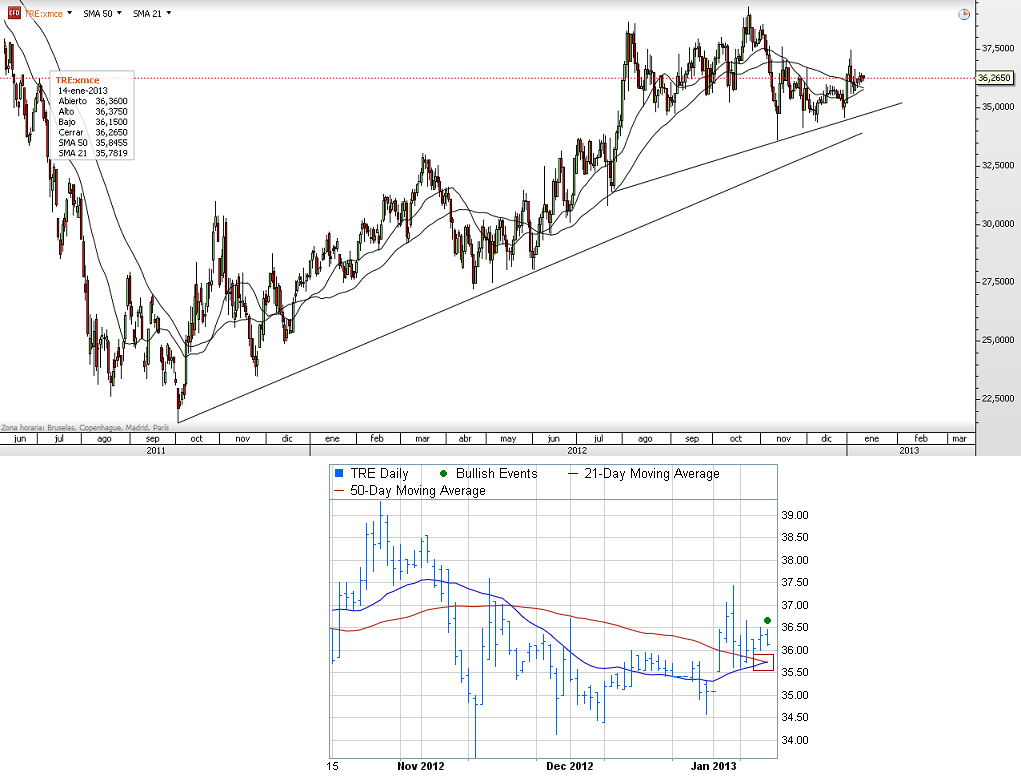Viewport: 1021px width, 778px height.
Task: Click the 27,5000 price axis label
Action: pyautogui.click(x=998, y=282)
